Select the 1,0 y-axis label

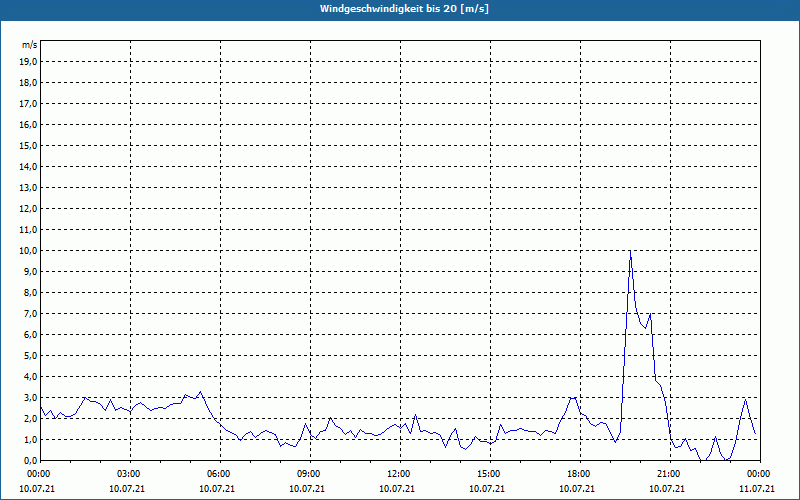30,439
